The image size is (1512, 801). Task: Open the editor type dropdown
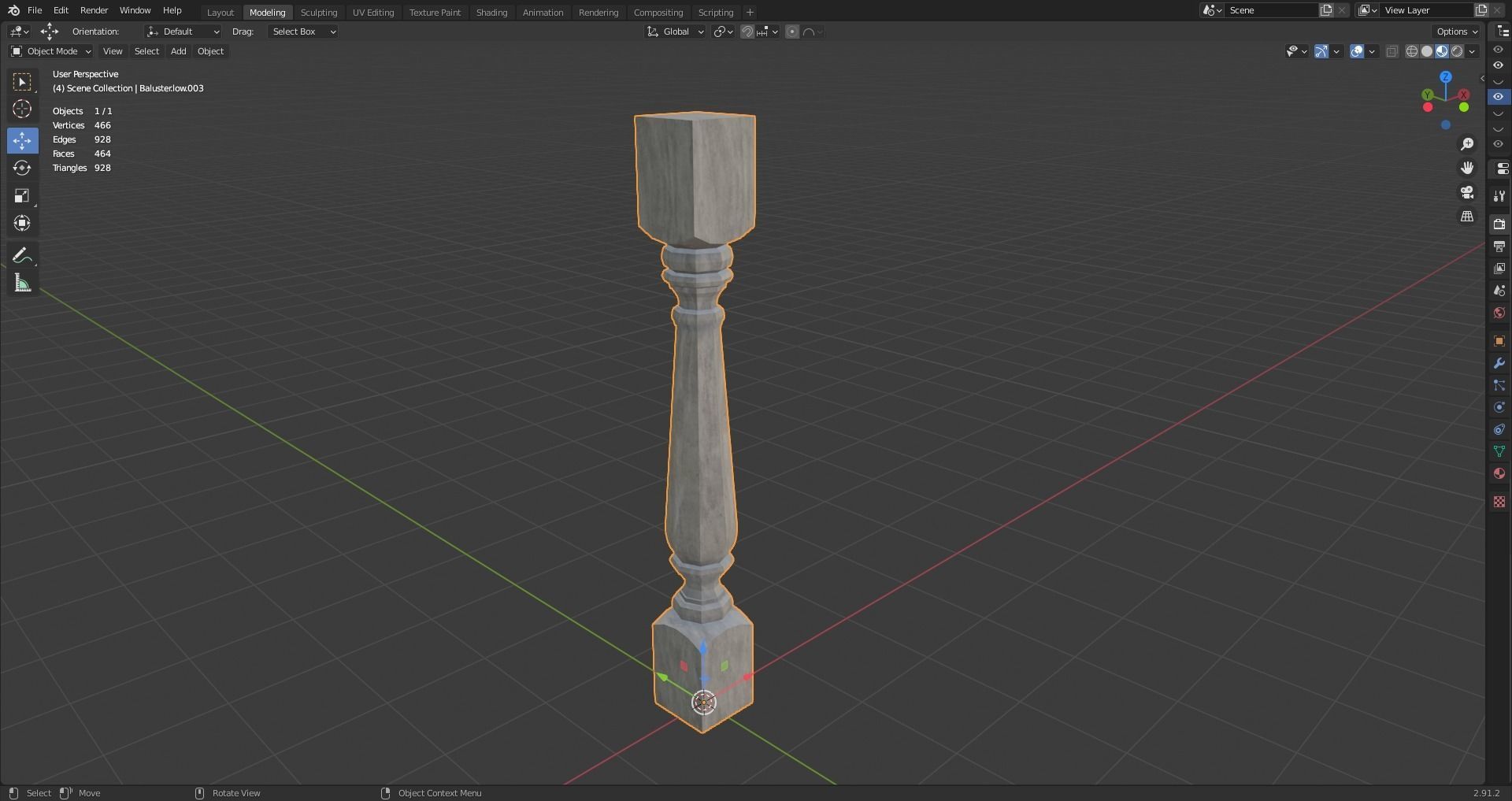19,32
